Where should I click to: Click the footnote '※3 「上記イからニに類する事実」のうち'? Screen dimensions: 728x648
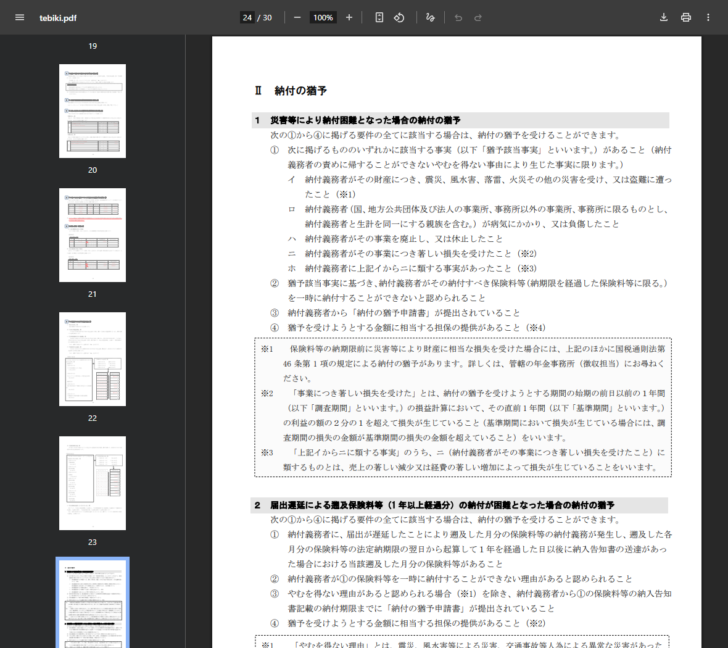point(463,460)
